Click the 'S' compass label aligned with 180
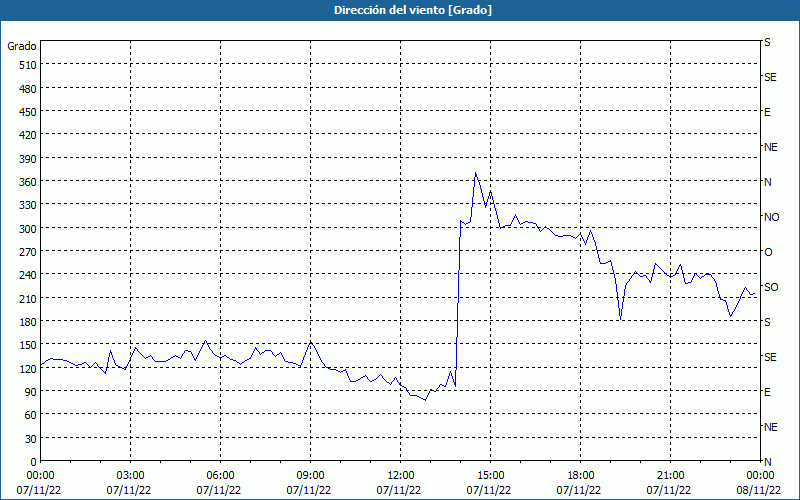 (x=767, y=322)
